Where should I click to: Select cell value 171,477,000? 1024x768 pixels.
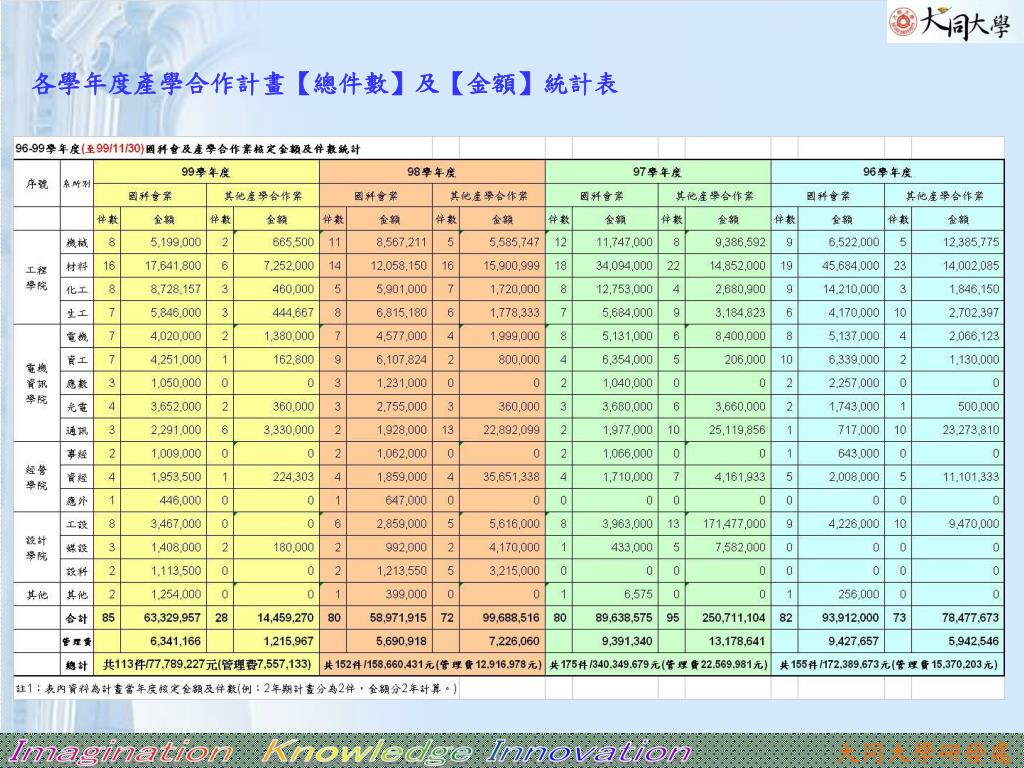[734, 524]
